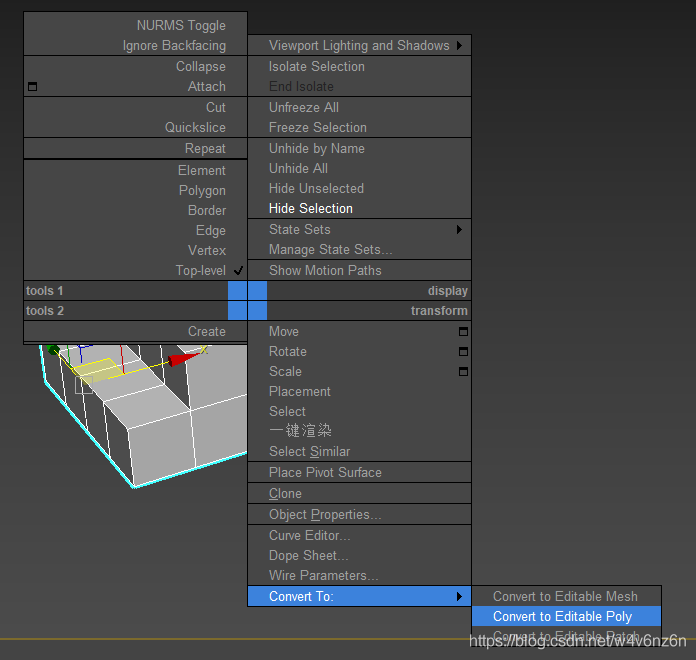The image size is (696, 660).
Task: Open Attach settings box icon
Action: pos(32,87)
